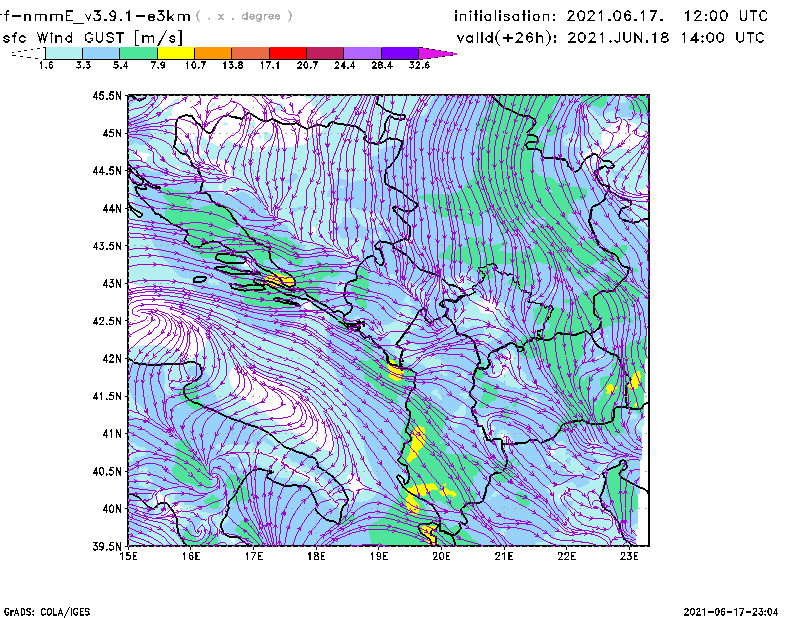Image resolution: width=800 pixels, height=618 pixels.
Task: Click the '15E' longitude label
Action: 128,556
